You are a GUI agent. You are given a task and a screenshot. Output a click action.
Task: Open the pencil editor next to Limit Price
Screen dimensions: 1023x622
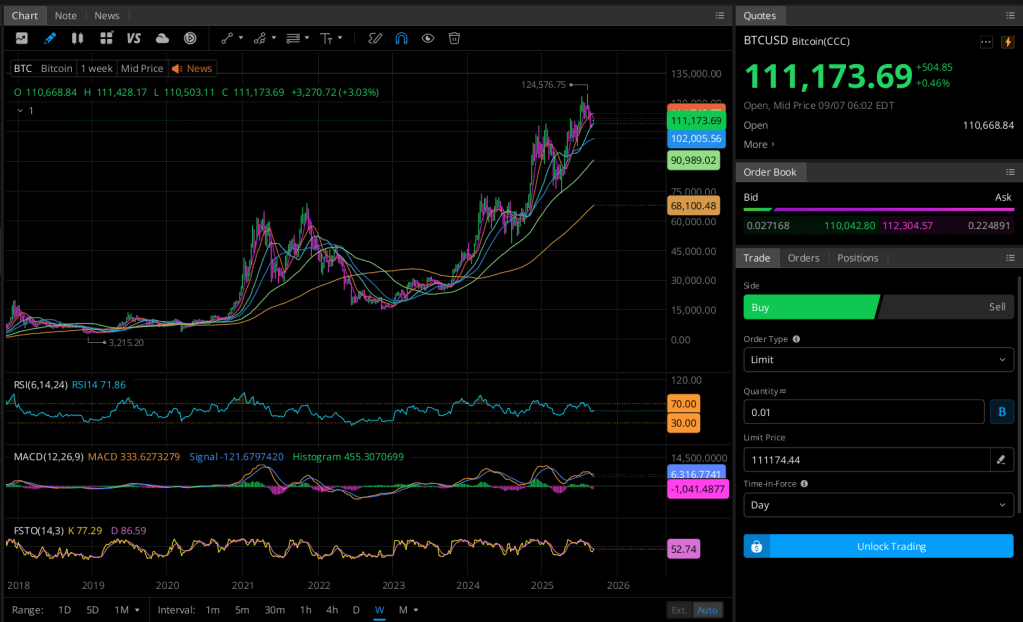pyautogui.click(x=1000, y=460)
